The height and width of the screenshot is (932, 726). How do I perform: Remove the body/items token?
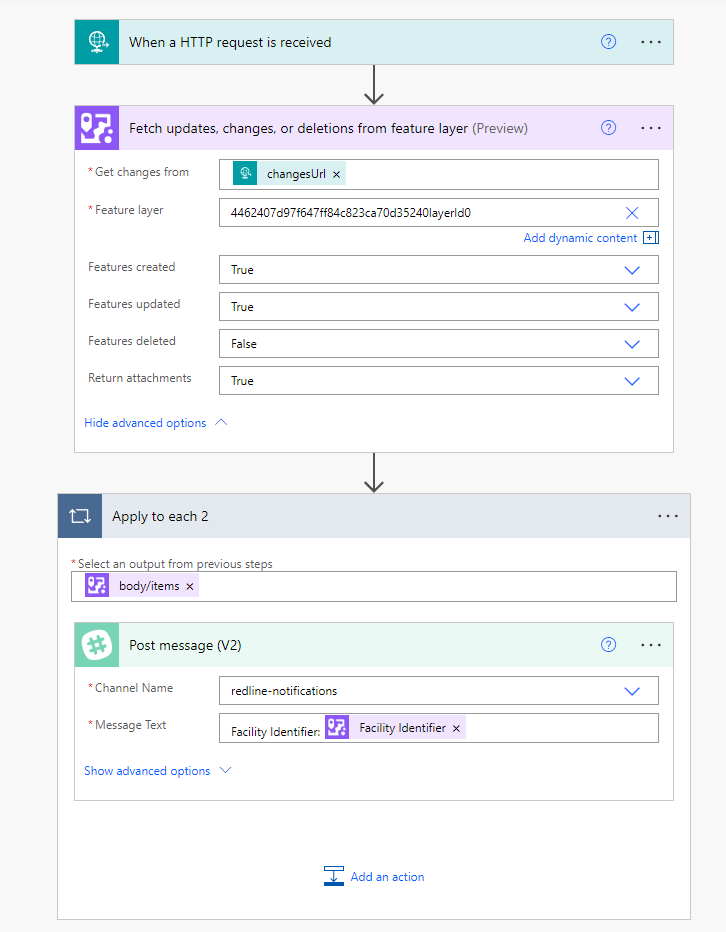click(x=190, y=586)
